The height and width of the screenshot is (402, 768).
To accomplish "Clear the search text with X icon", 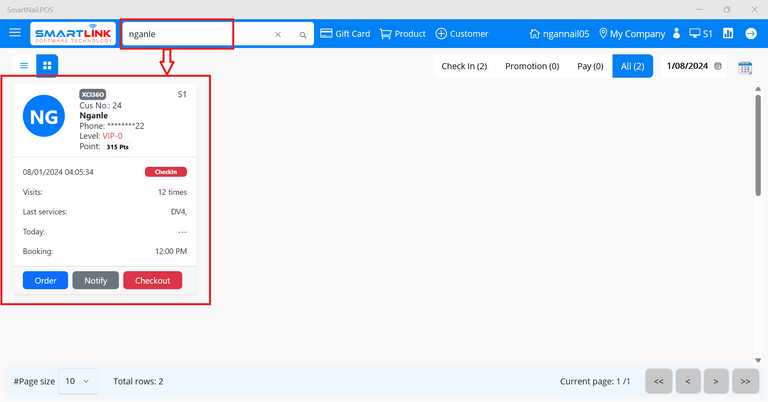I will tap(278, 34).
